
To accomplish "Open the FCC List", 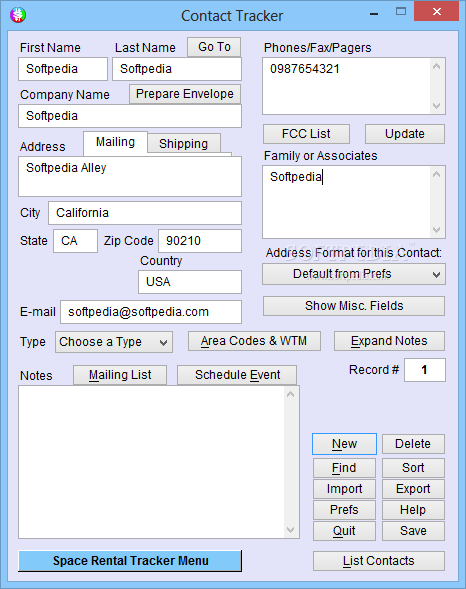I will click(306, 134).
